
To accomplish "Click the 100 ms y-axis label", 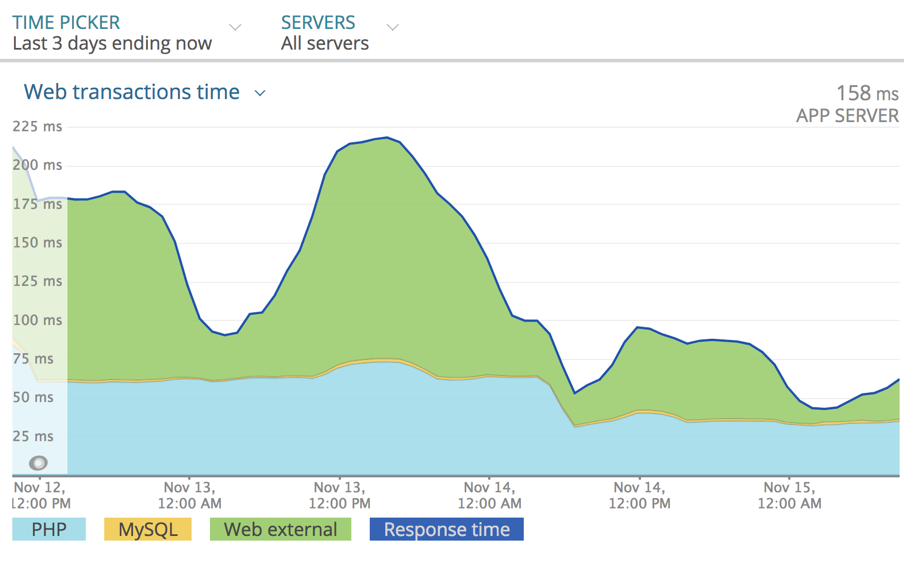I will pyautogui.click(x=37, y=320).
